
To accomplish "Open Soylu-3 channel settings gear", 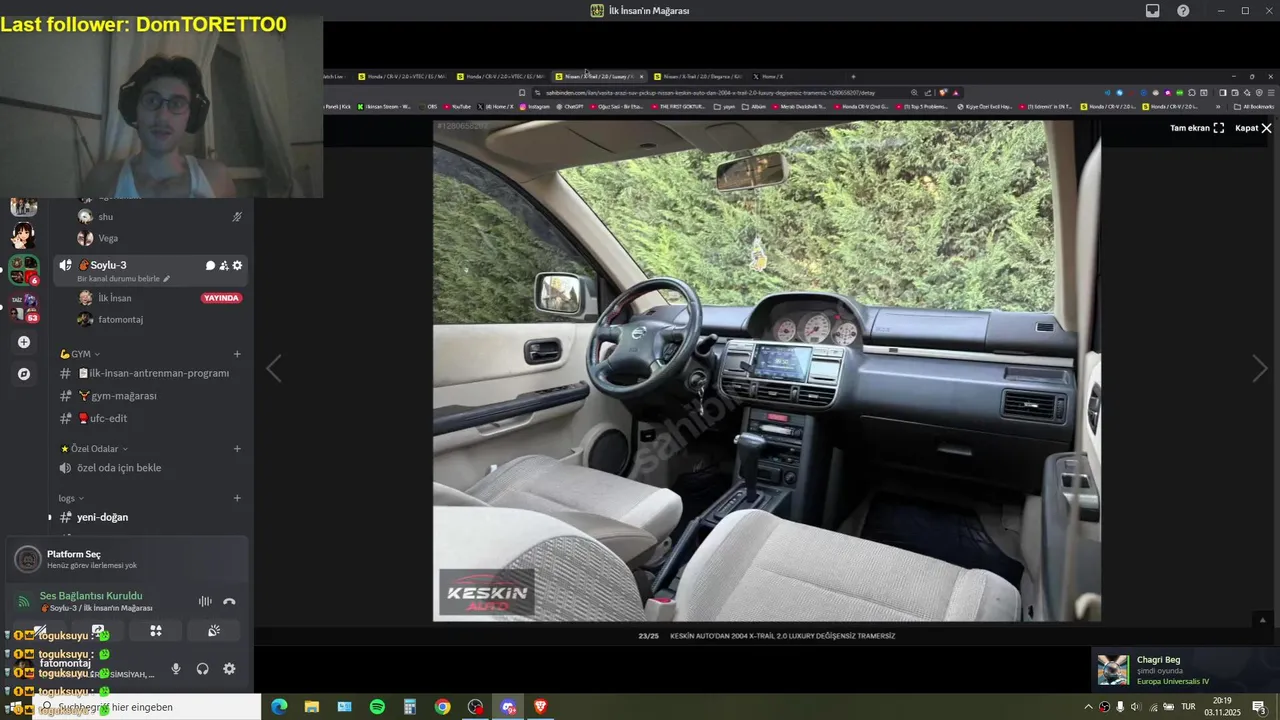I will (237, 265).
